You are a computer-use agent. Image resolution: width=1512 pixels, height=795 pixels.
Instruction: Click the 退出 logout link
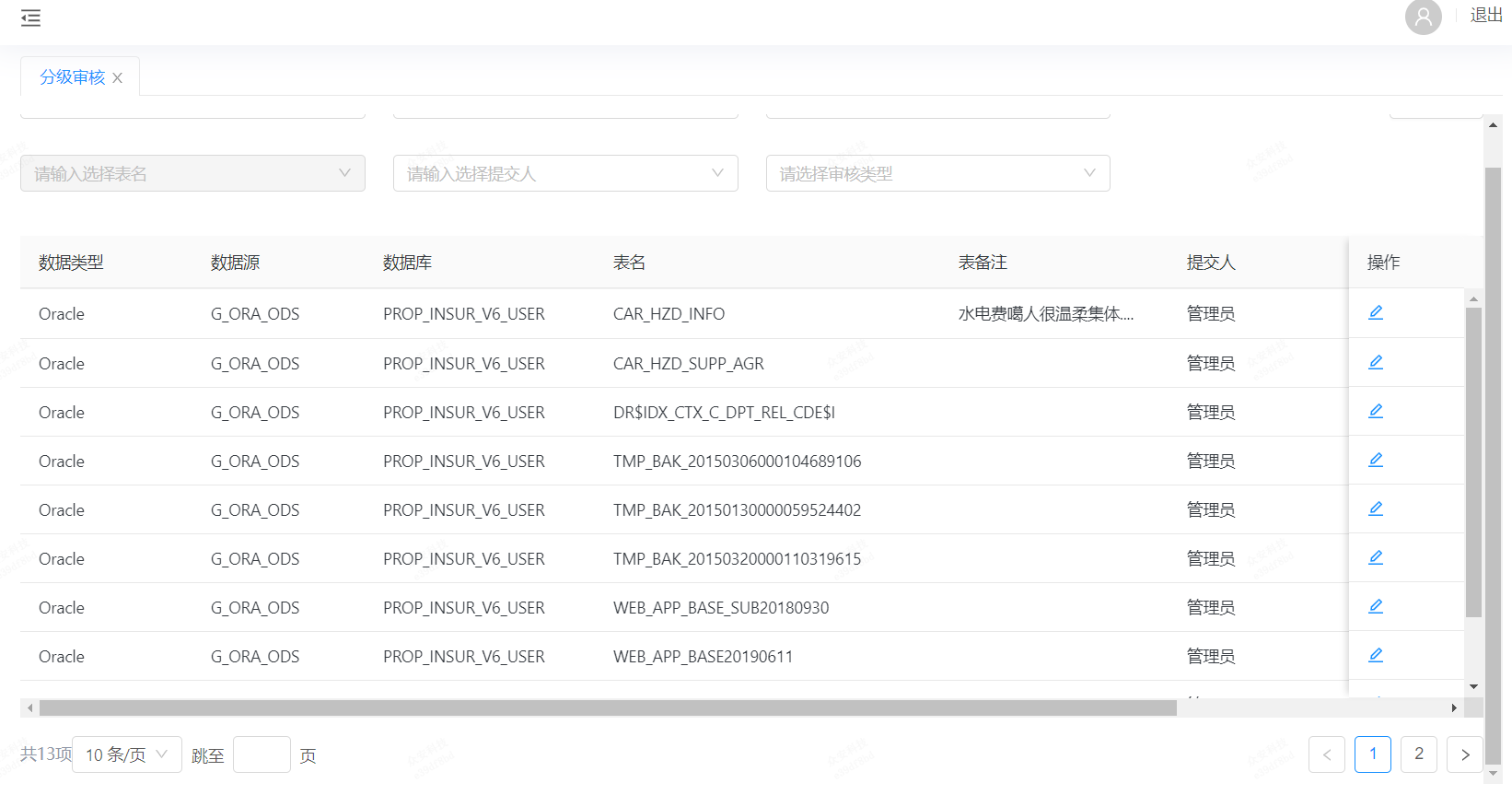1486,15
